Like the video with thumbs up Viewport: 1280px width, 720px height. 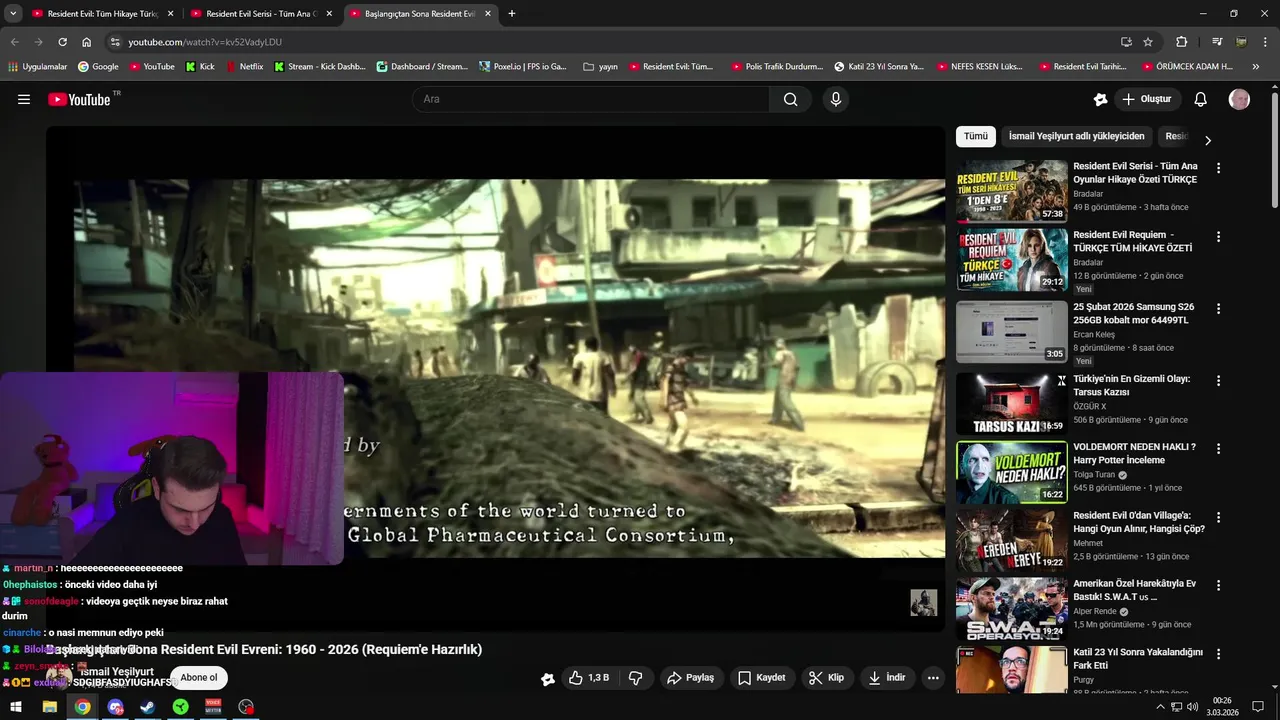coord(589,677)
